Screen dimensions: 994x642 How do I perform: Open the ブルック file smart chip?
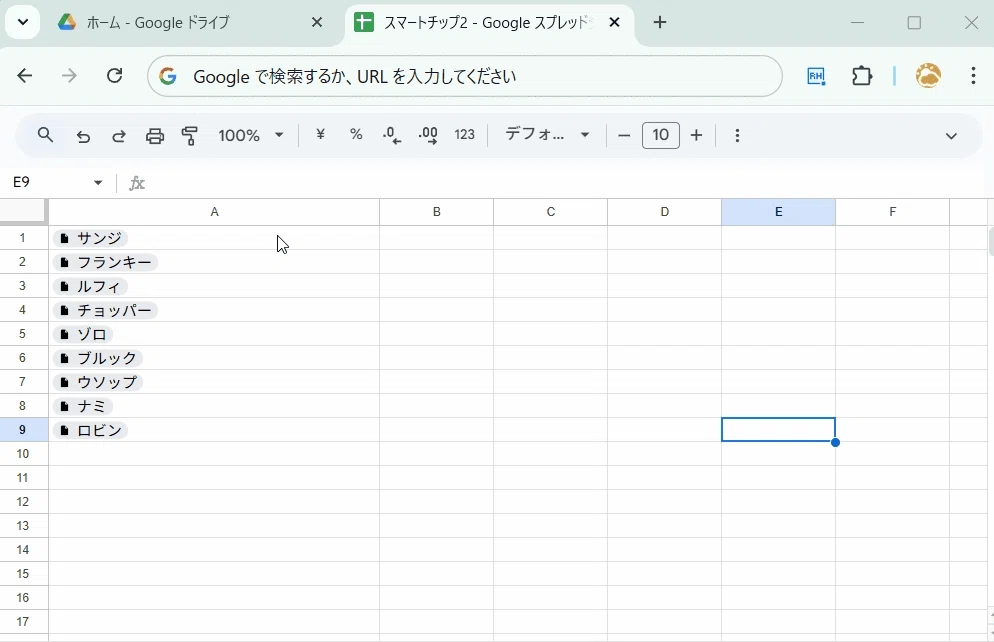[x=98, y=358]
